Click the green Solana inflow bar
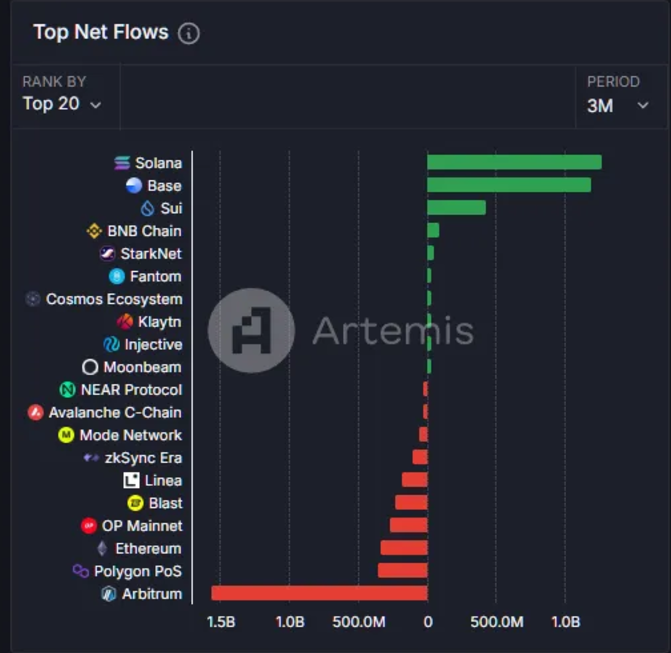 (514, 162)
